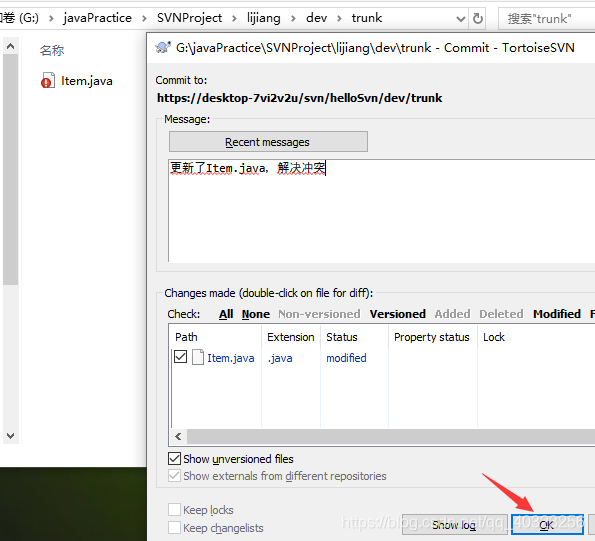The image size is (595, 541).
Task: Click trunk in address path
Action: pos(367,18)
